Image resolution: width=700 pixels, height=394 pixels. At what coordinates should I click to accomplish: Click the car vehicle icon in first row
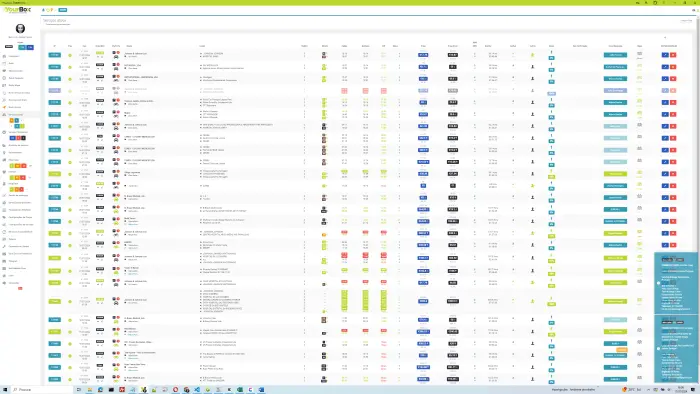(x=116, y=57)
